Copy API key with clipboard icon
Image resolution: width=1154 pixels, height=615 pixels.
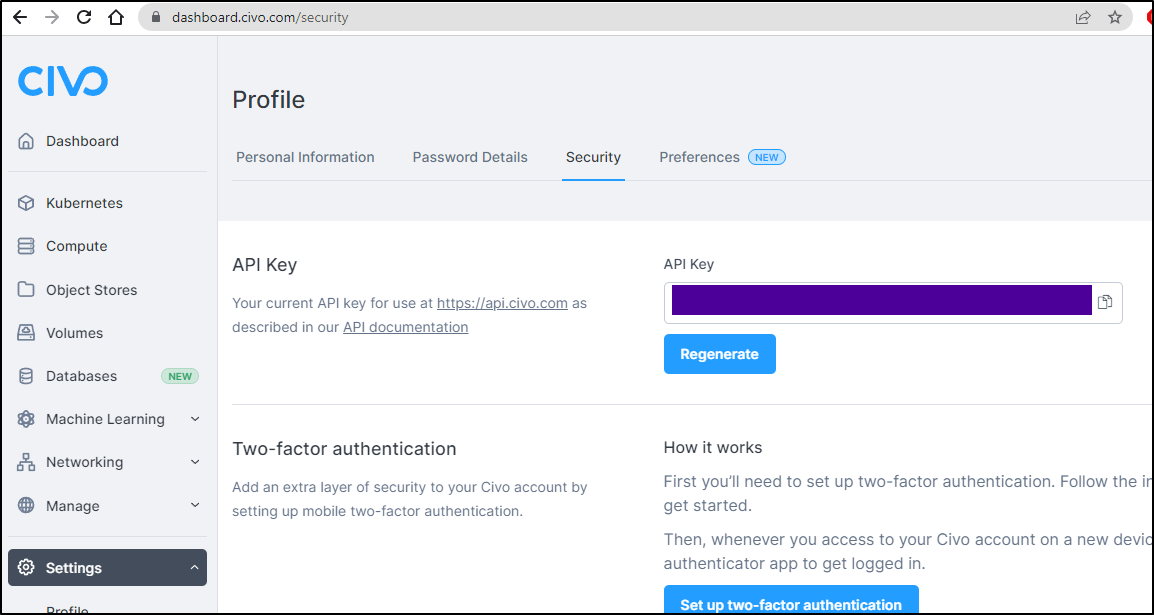coord(1105,302)
